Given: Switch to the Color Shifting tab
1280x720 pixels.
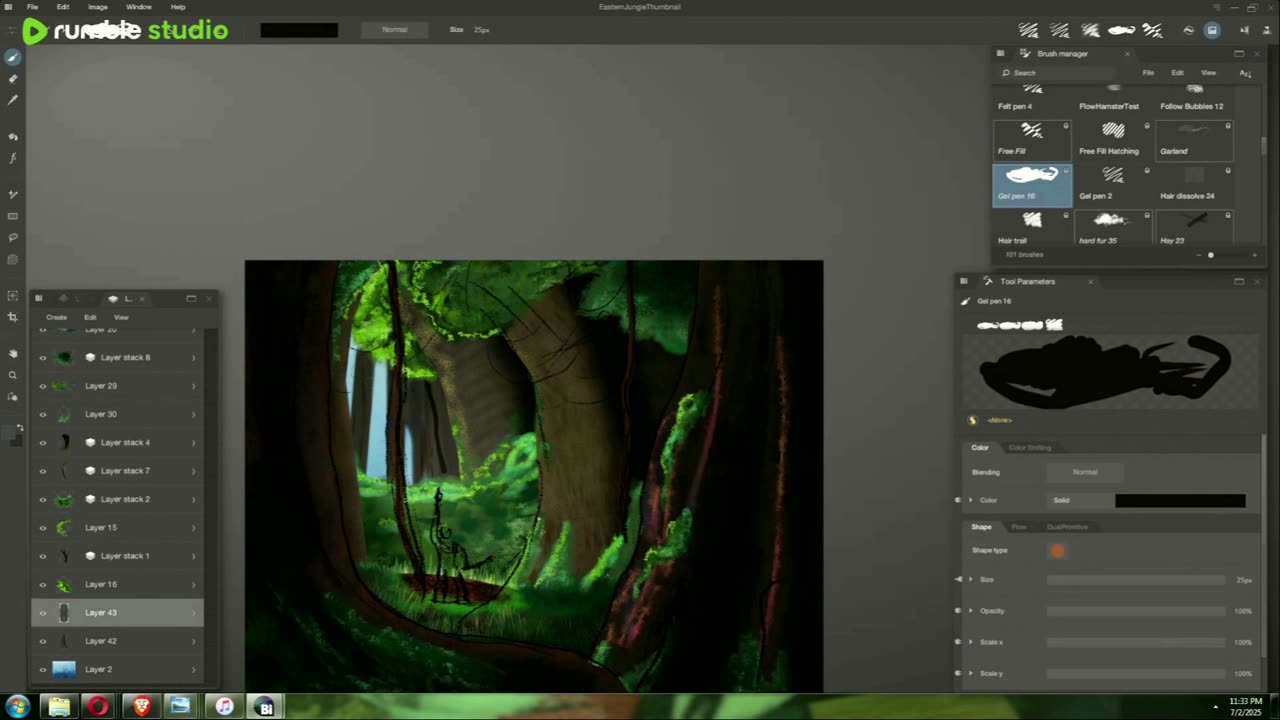Looking at the screenshot, I should pos(1030,447).
